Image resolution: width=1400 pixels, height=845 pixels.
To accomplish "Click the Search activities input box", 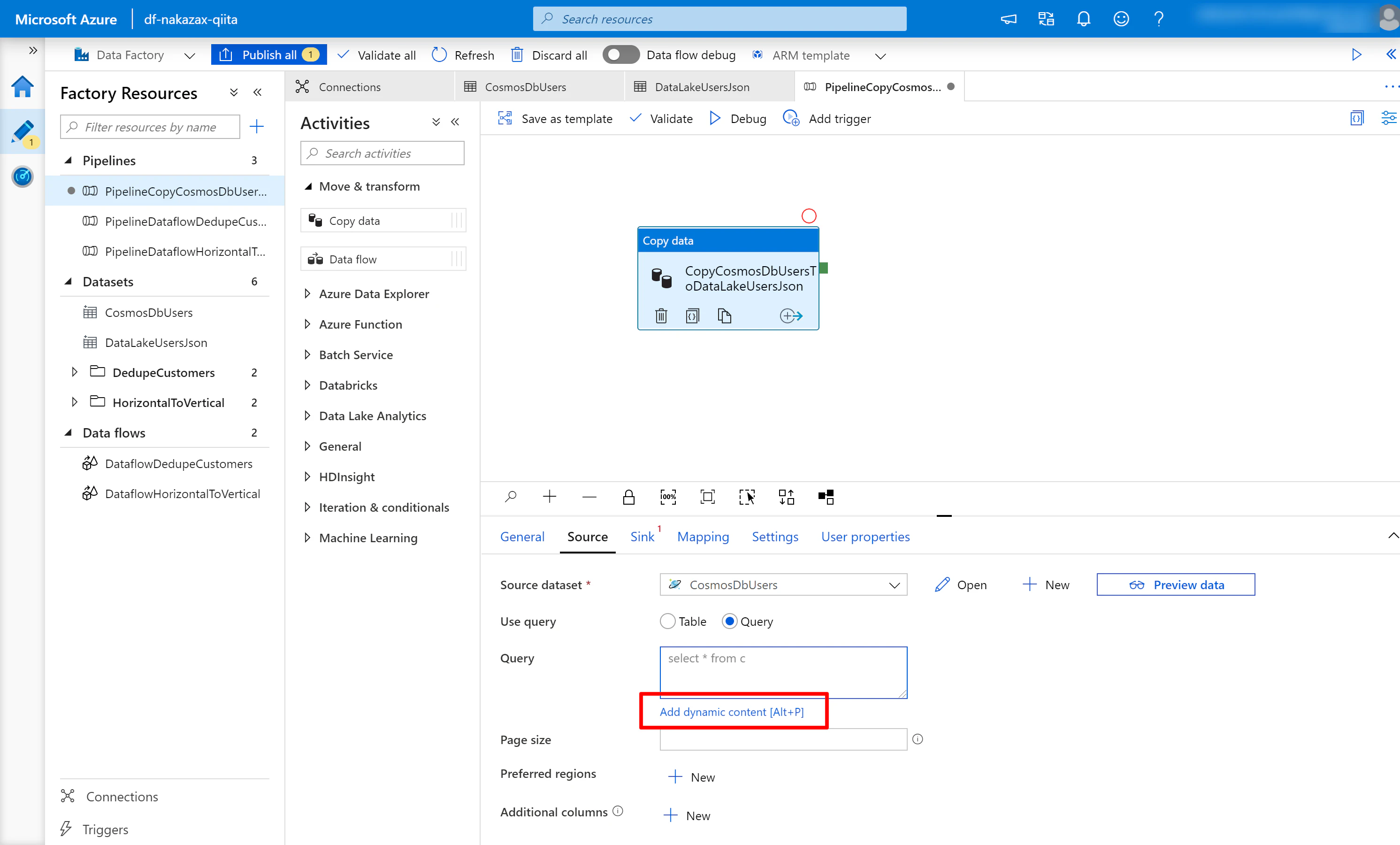I will point(383,154).
